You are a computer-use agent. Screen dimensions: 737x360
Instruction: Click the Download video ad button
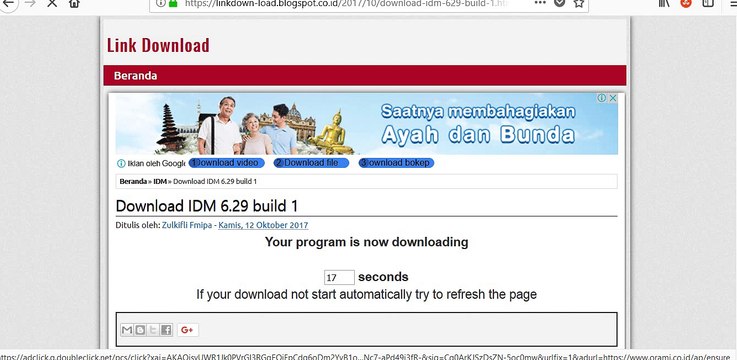click(227, 163)
